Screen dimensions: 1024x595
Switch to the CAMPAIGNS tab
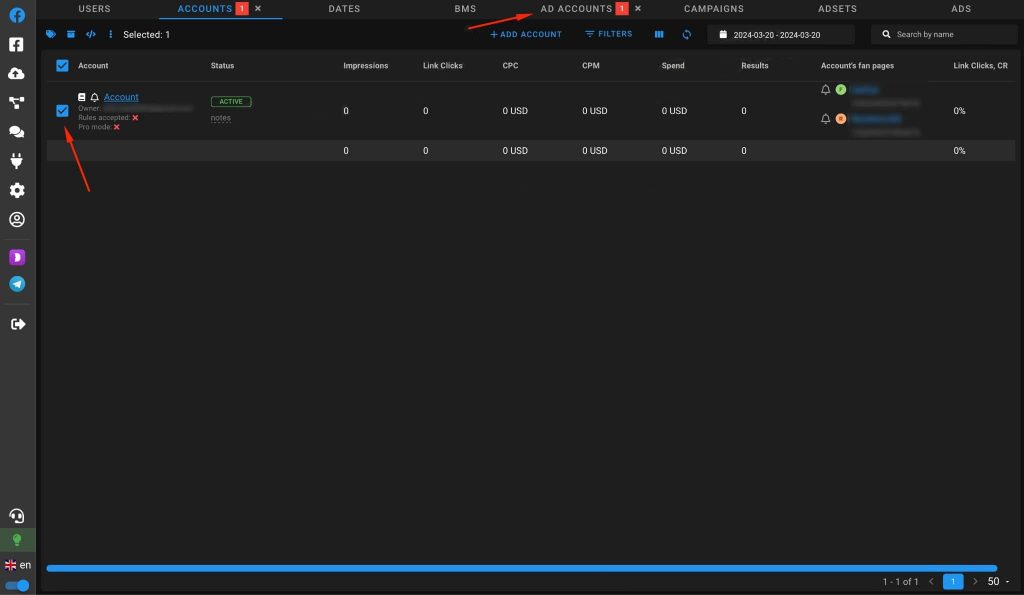(x=714, y=8)
